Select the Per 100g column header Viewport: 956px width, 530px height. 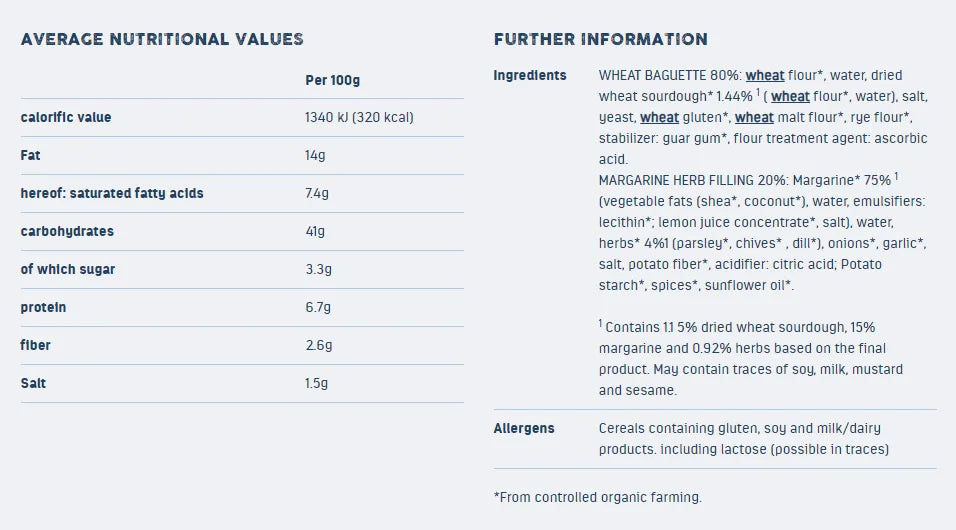[x=332, y=80]
